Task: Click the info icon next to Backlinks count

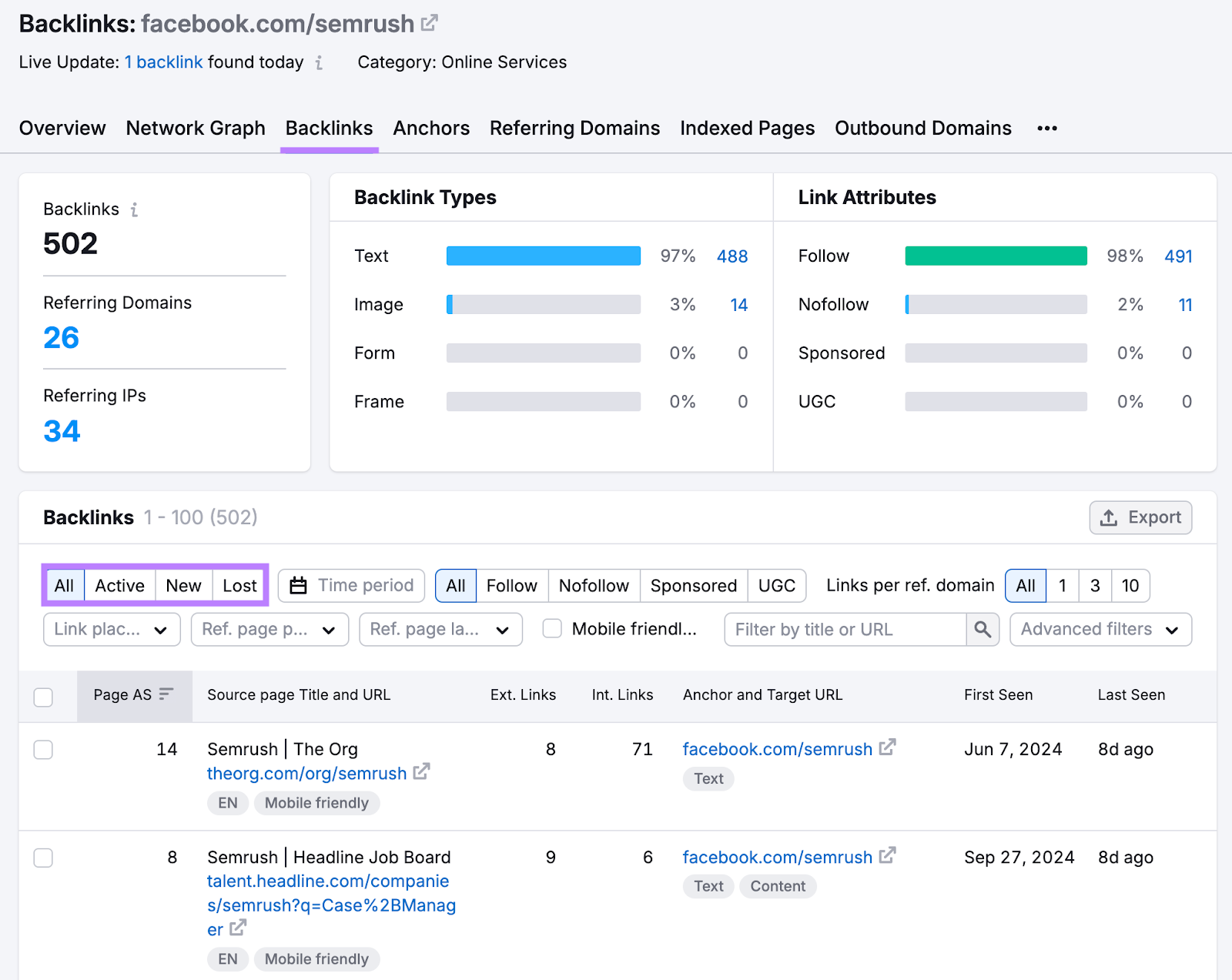Action: (x=134, y=209)
